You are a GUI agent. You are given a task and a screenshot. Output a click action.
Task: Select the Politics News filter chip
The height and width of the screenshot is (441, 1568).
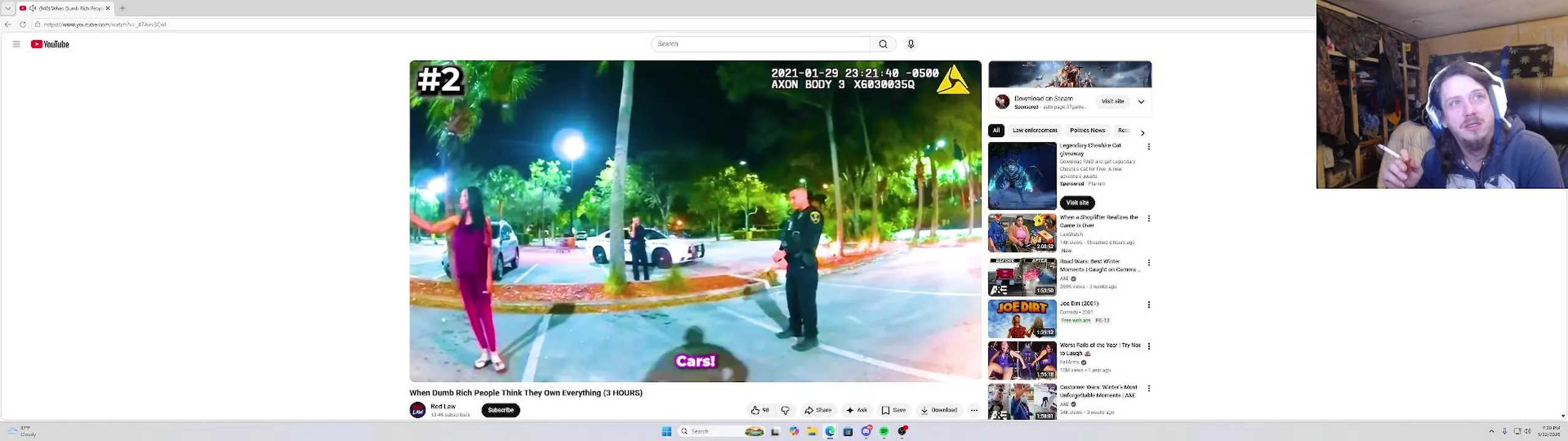[1087, 130]
